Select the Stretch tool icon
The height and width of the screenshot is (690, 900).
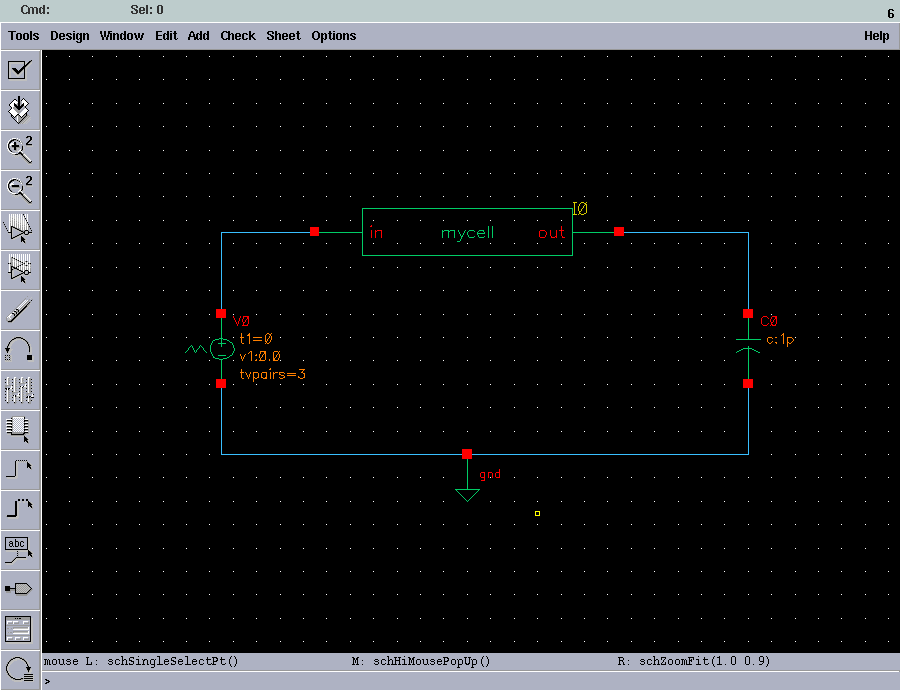pos(20,230)
